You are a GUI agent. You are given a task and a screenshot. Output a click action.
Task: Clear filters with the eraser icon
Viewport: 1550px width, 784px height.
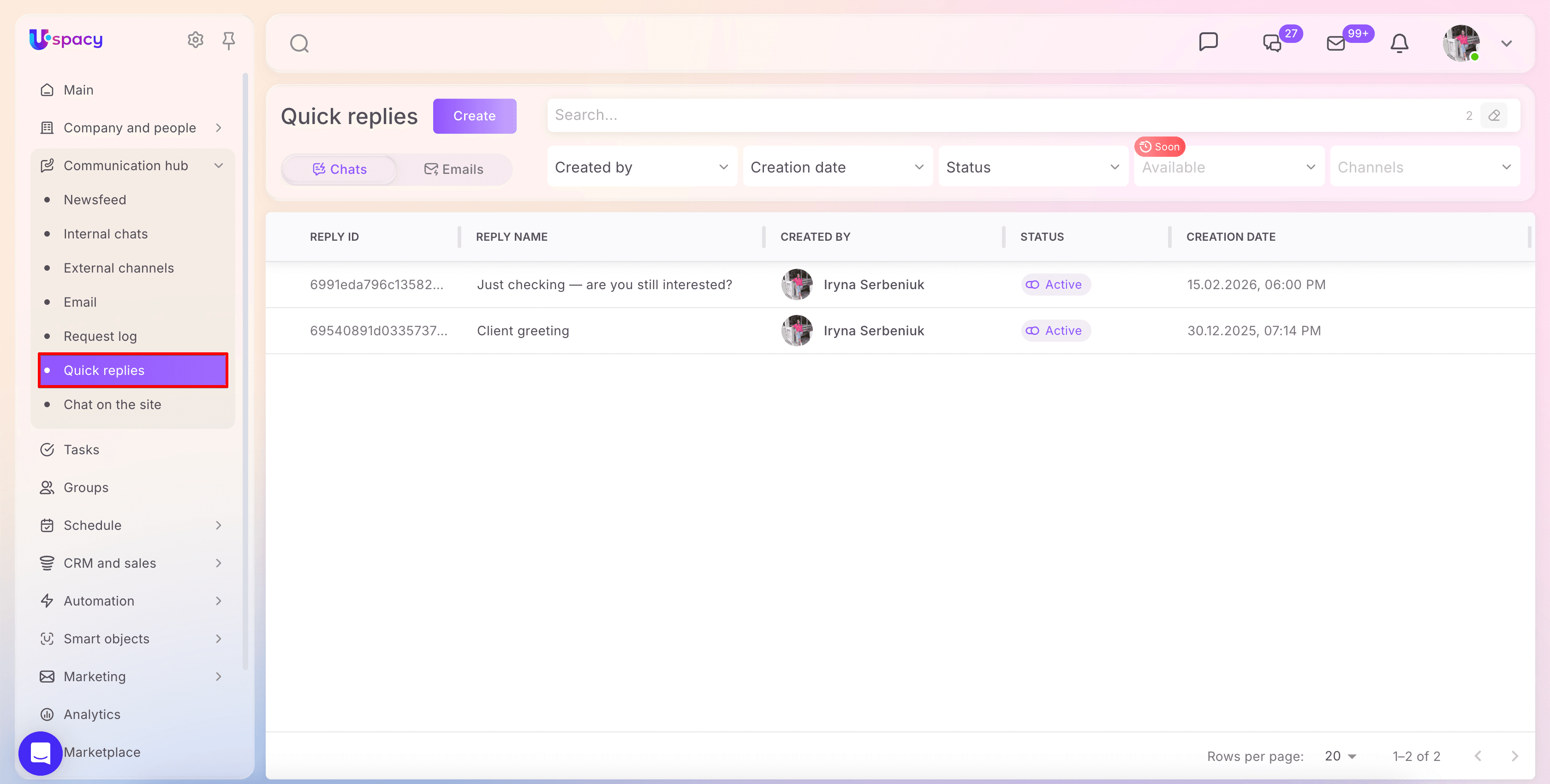1494,115
